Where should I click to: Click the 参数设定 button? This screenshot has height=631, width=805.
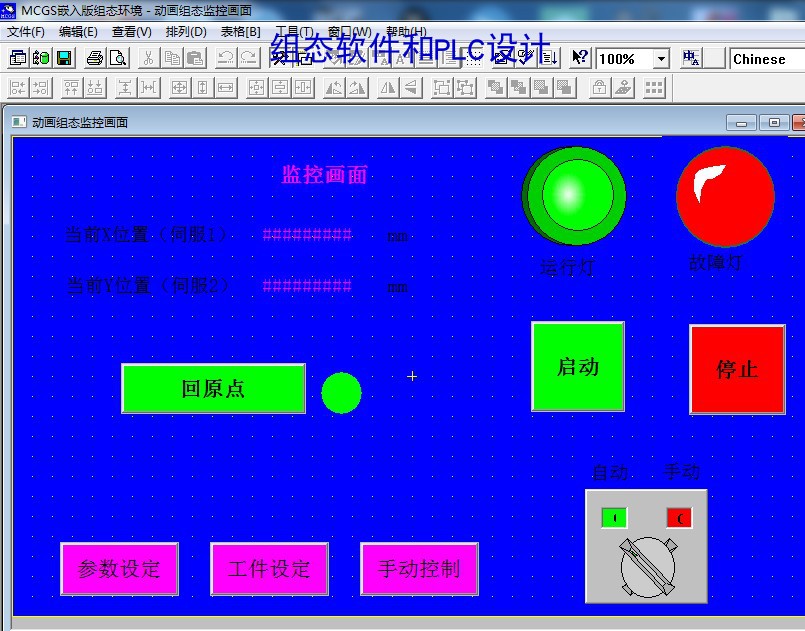(120, 569)
